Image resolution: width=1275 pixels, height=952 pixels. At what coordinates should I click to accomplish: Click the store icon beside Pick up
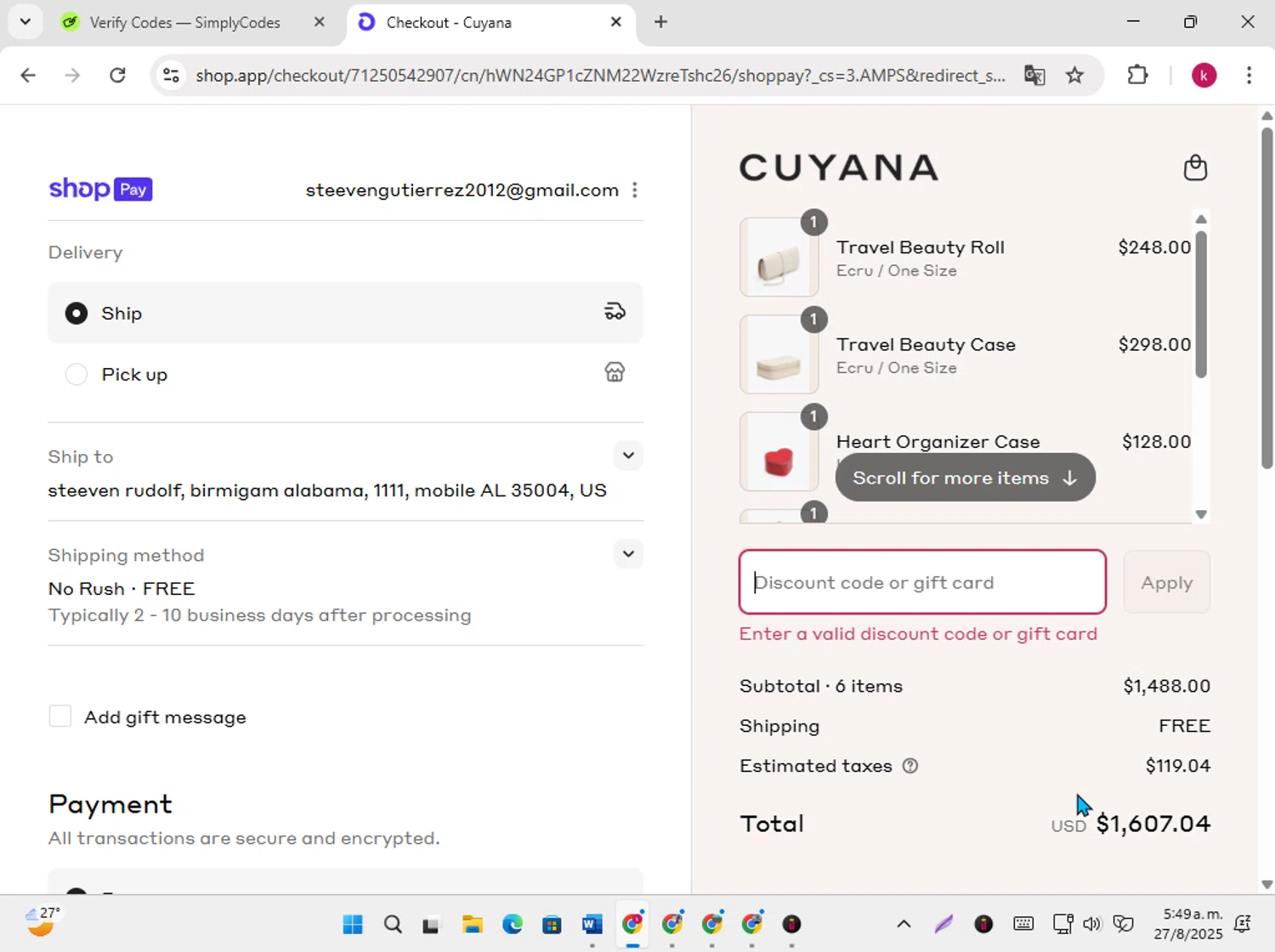pyautogui.click(x=615, y=372)
